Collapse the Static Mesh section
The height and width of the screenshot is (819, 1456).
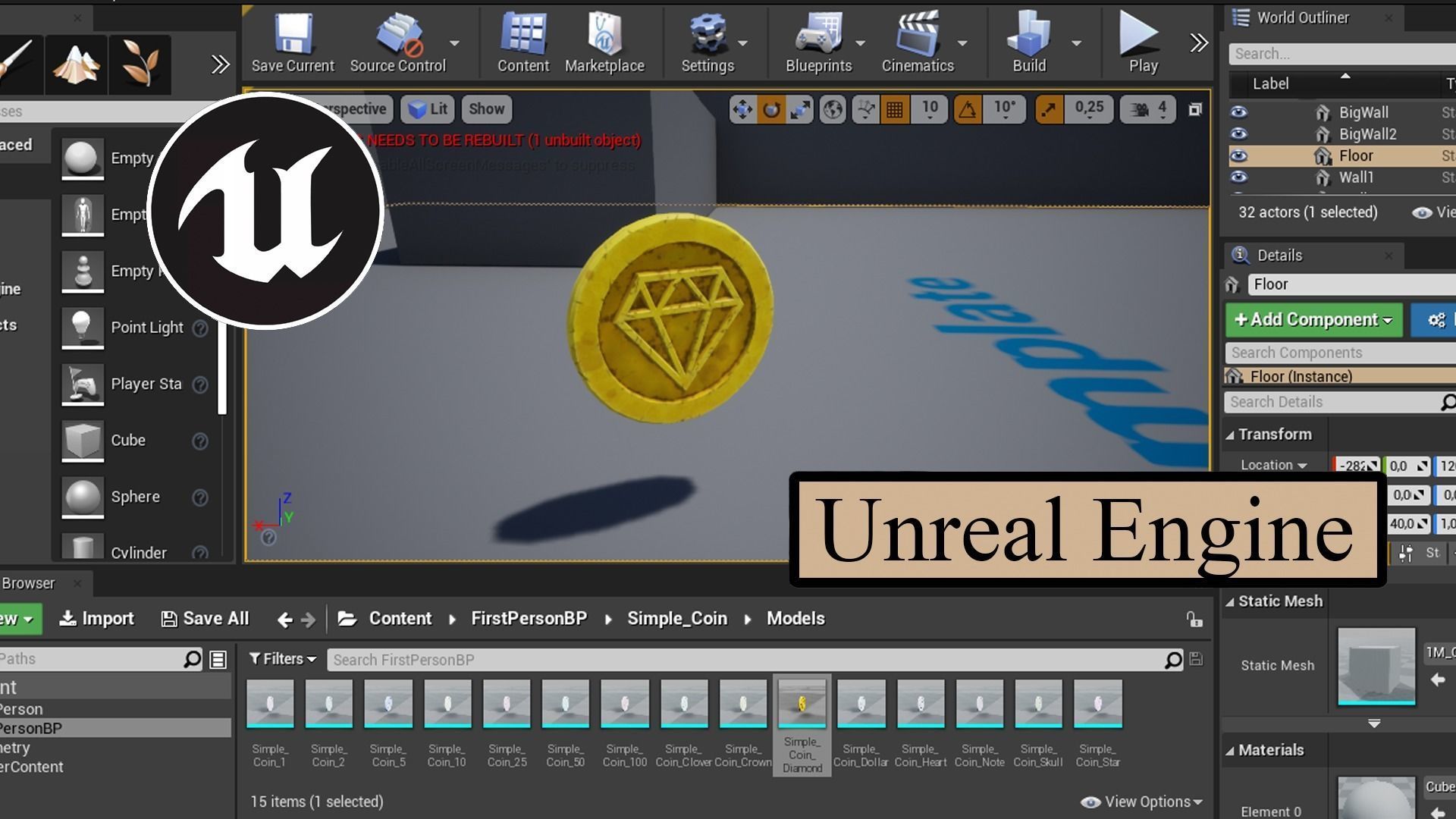(1230, 602)
